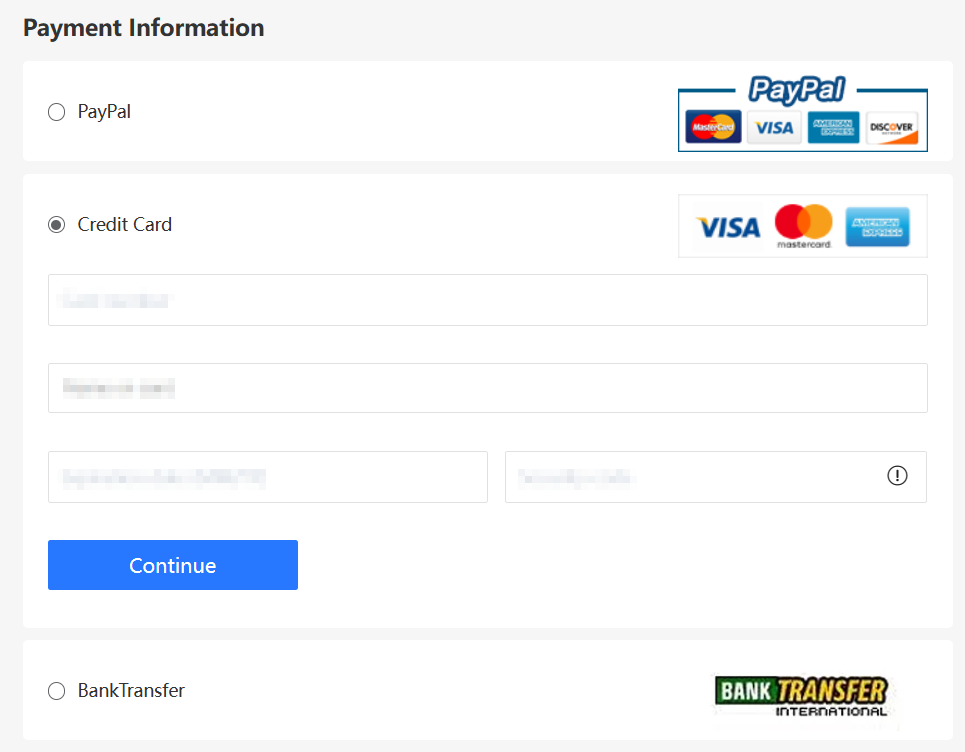Viewport: 965px width, 752px height.
Task: Click the mastercard logo beside Credit Card
Action: coord(804,226)
